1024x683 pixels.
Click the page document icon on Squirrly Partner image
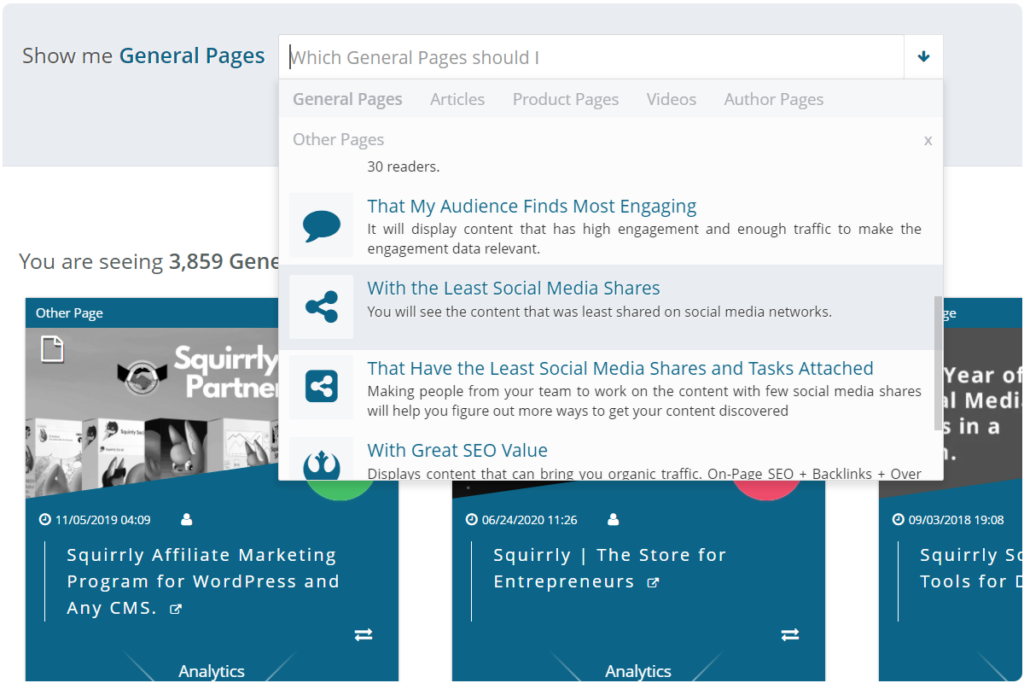click(x=52, y=349)
